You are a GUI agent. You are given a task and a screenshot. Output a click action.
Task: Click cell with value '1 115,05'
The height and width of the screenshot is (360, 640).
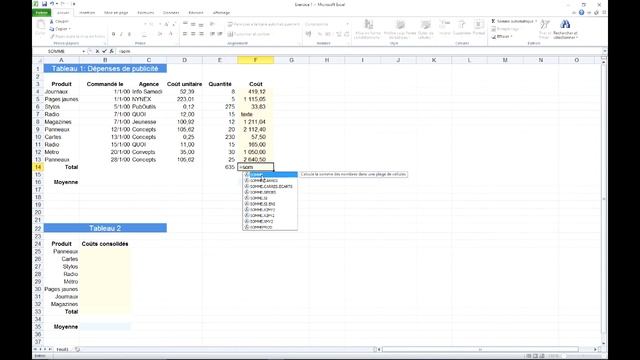coord(256,99)
